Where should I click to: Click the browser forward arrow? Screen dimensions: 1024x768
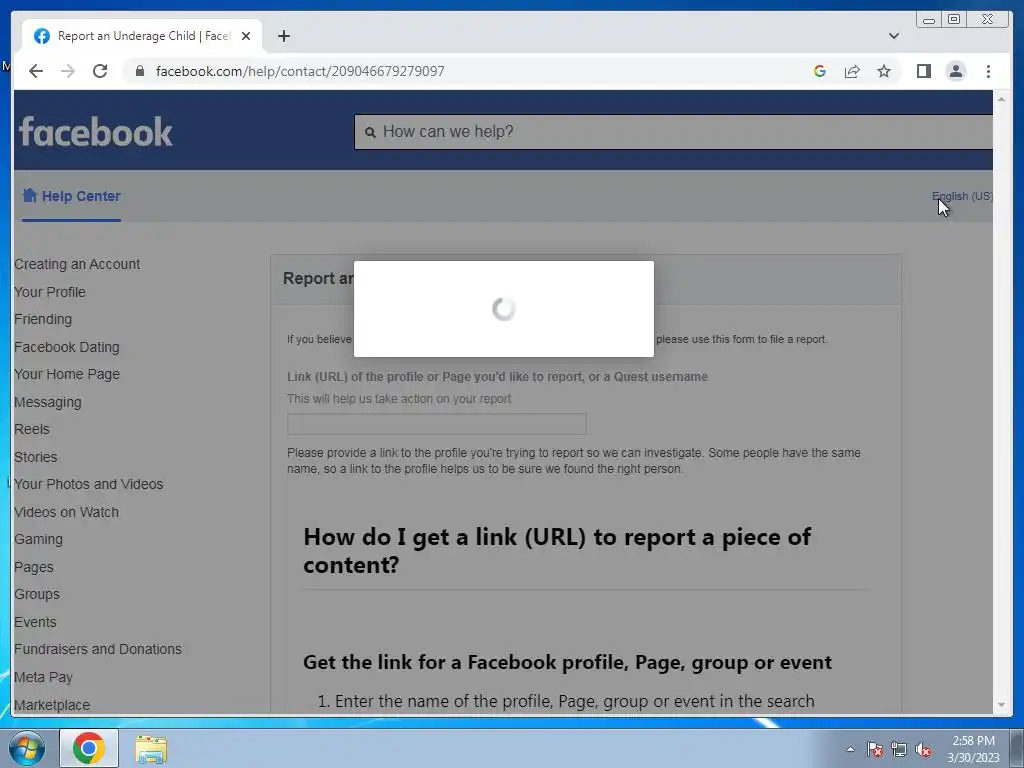[x=68, y=71]
